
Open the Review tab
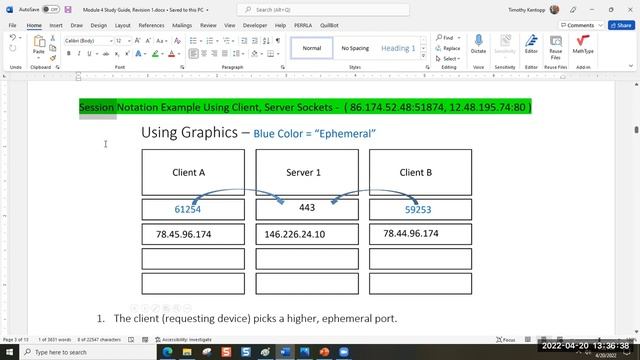click(x=208, y=25)
